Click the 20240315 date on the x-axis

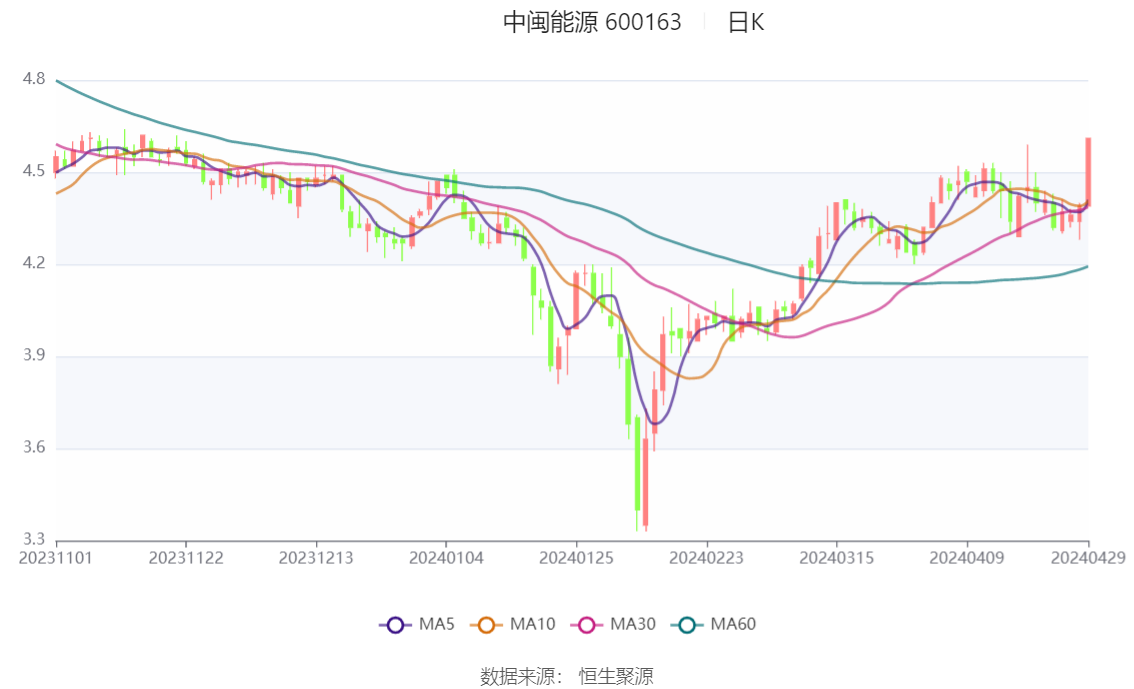836,557
